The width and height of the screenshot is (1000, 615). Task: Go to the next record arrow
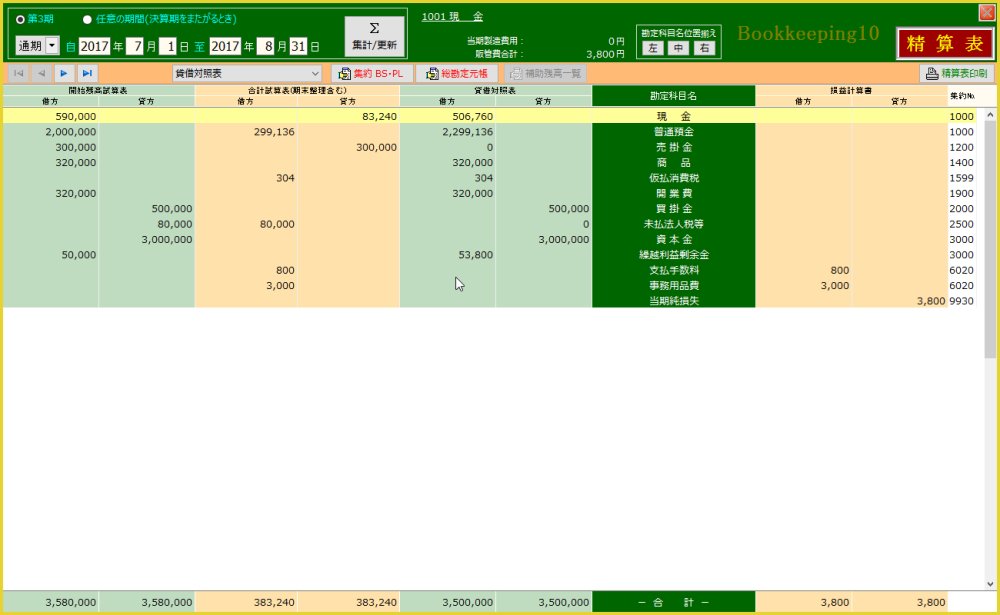[x=64, y=73]
